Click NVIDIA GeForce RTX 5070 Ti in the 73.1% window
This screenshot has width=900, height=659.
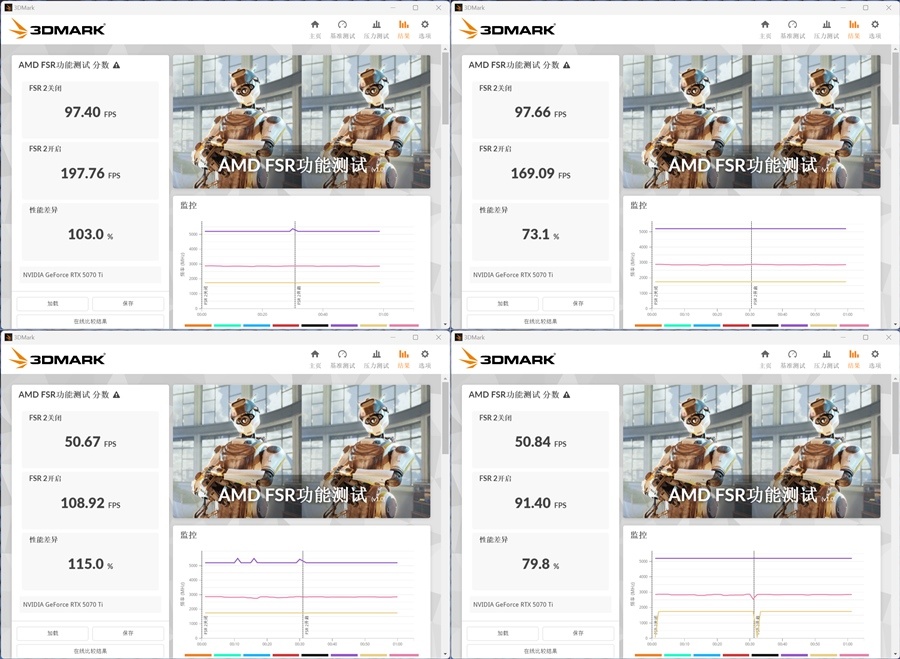pos(513,275)
